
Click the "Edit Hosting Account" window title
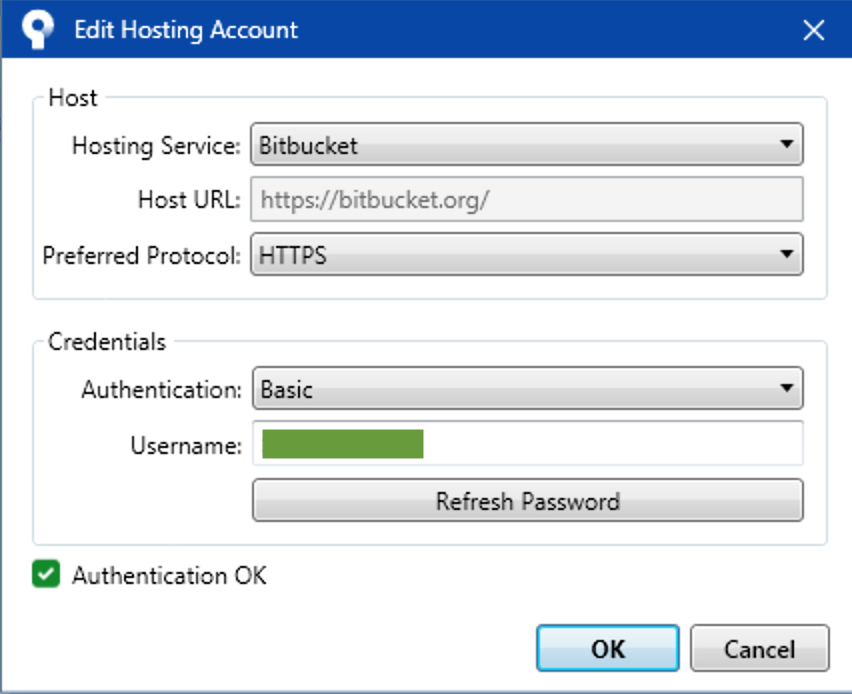[186, 30]
